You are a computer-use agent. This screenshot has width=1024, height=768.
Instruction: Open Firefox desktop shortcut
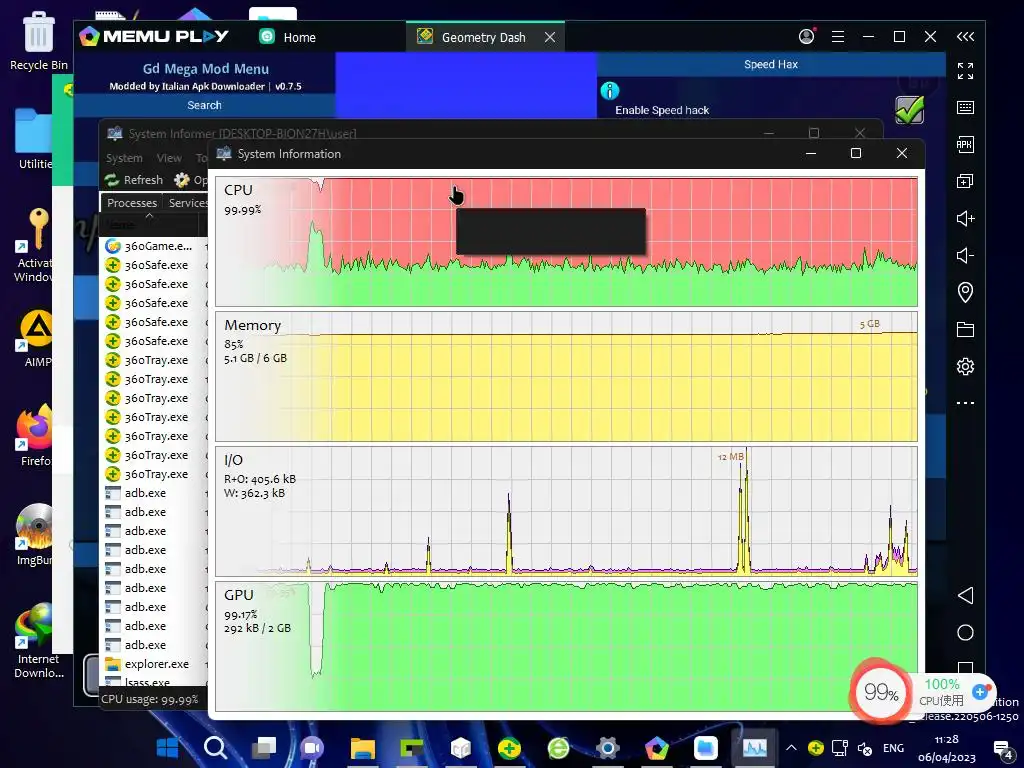click(x=35, y=435)
